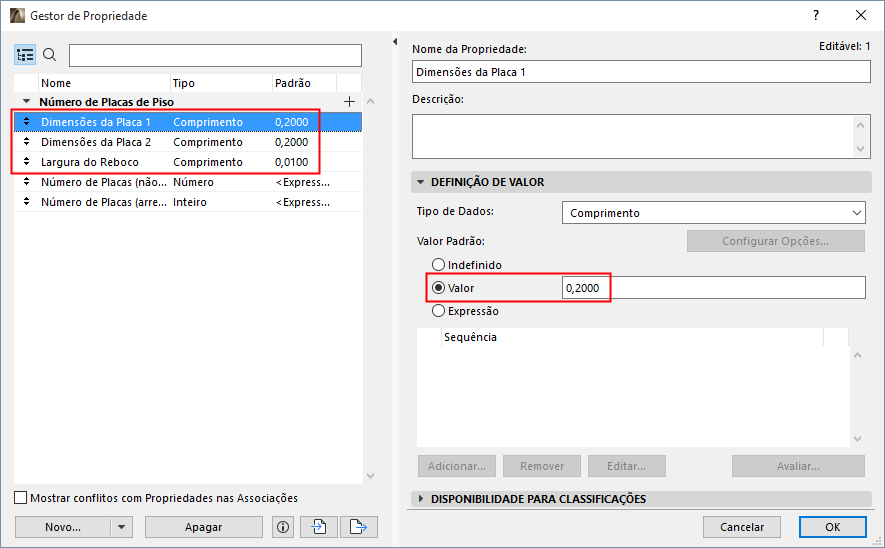Click the Nome da Propriedade input field
Image resolution: width=885 pixels, height=548 pixels.
click(x=641, y=72)
